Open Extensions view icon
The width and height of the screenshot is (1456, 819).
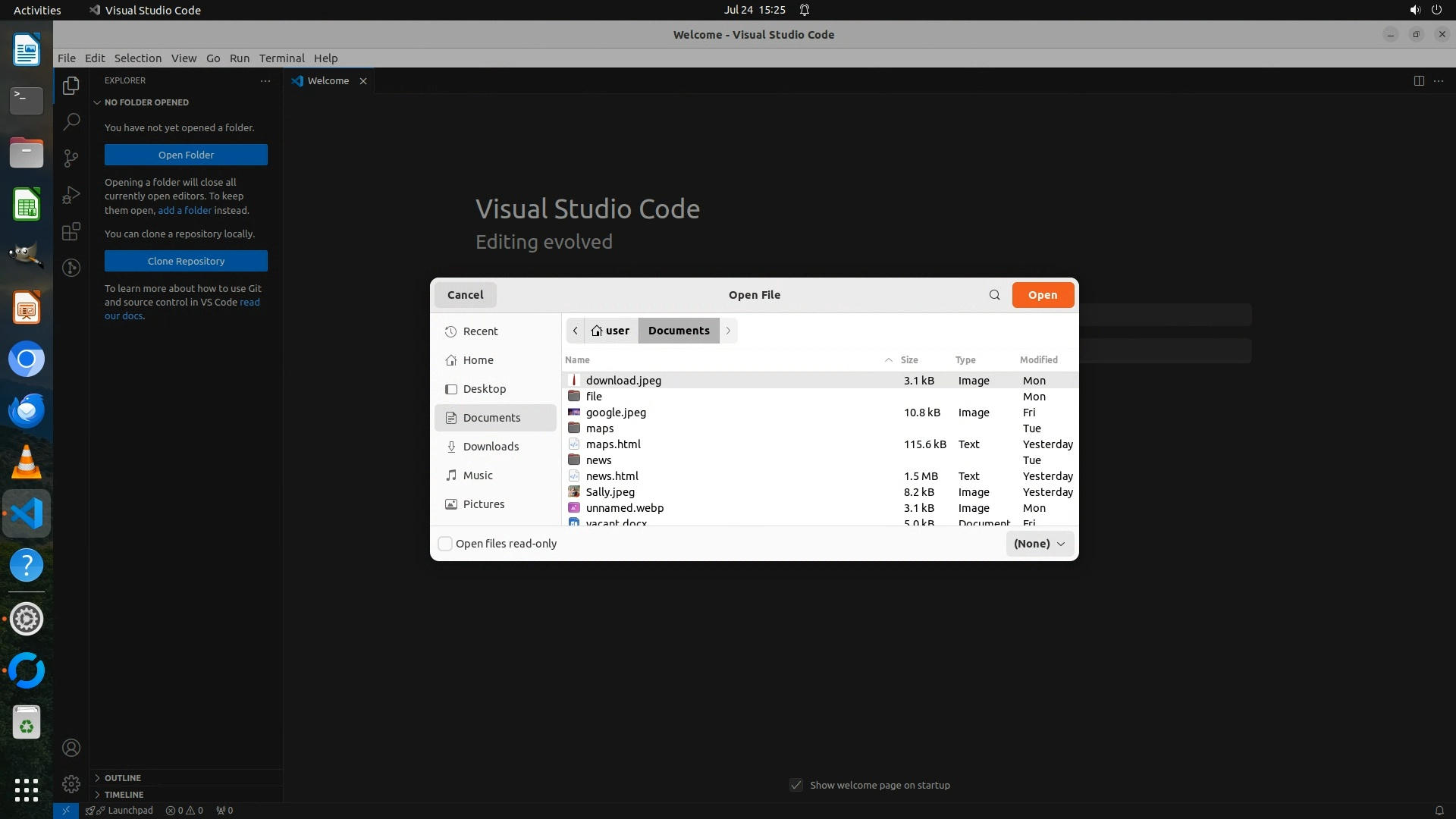coord(71,231)
